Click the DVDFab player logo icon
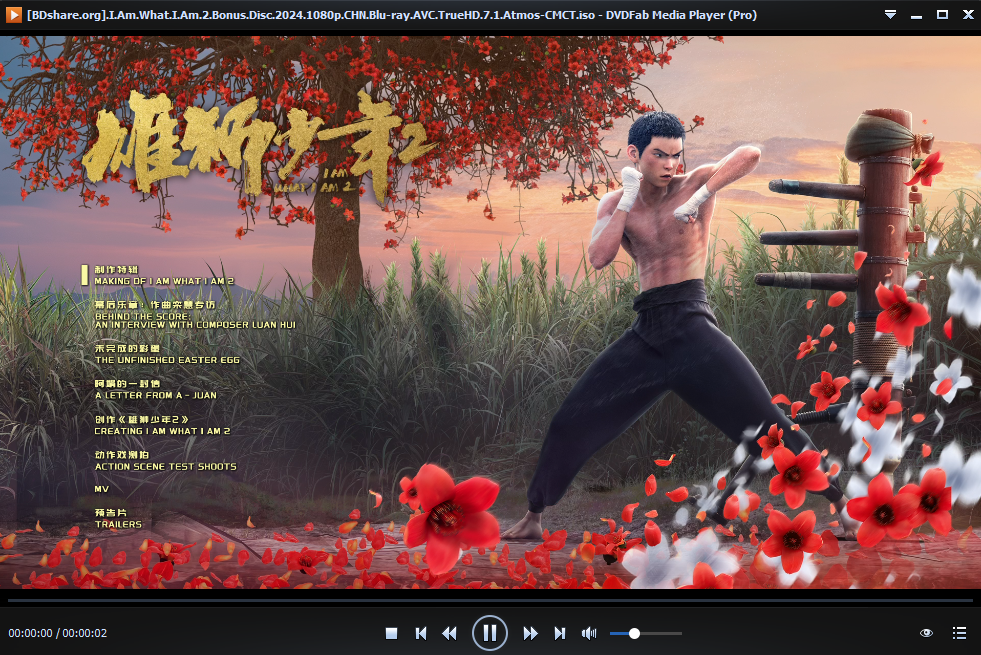This screenshot has height=655, width=981. point(14,15)
